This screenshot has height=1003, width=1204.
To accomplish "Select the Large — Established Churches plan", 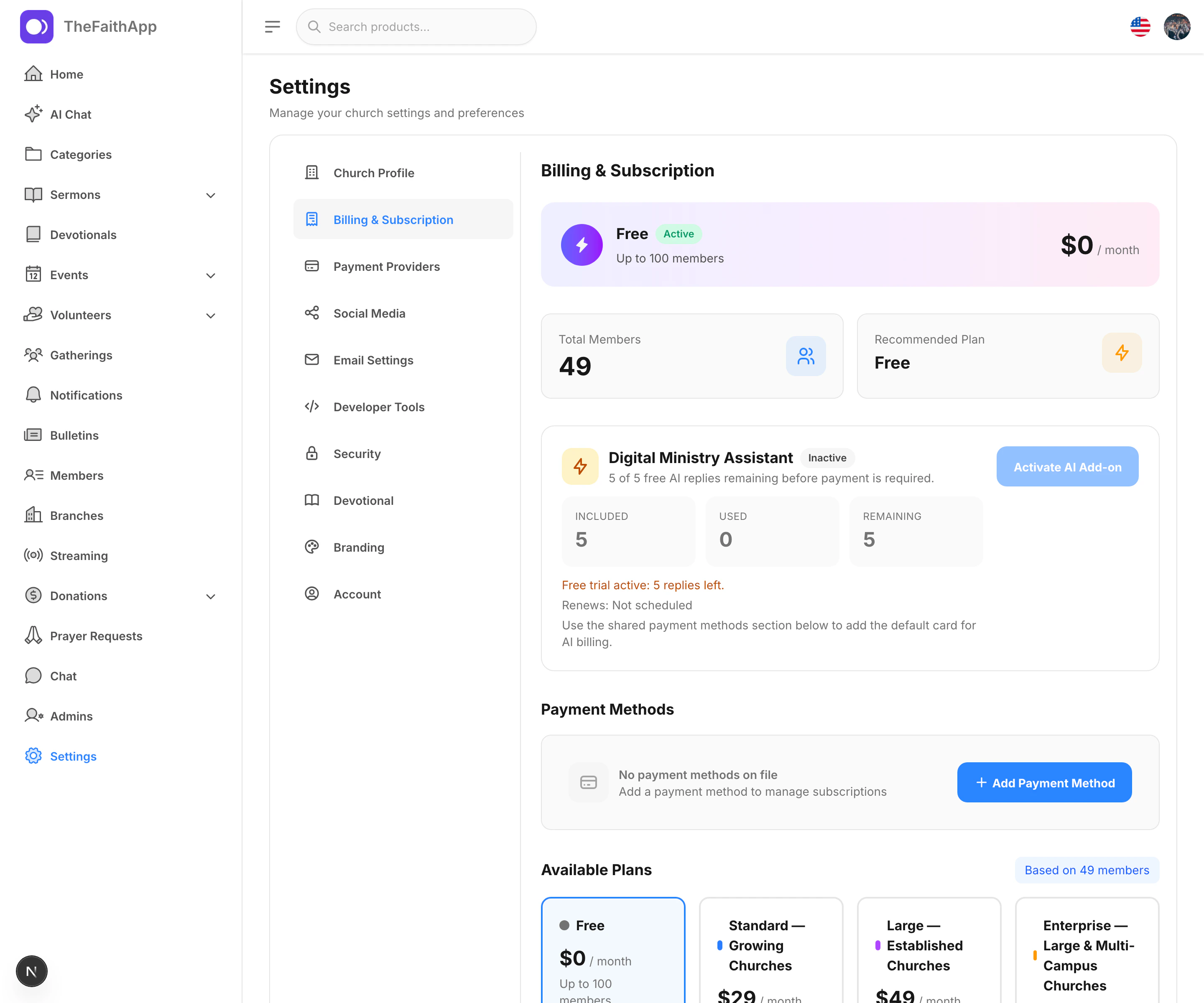I will click(929, 950).
